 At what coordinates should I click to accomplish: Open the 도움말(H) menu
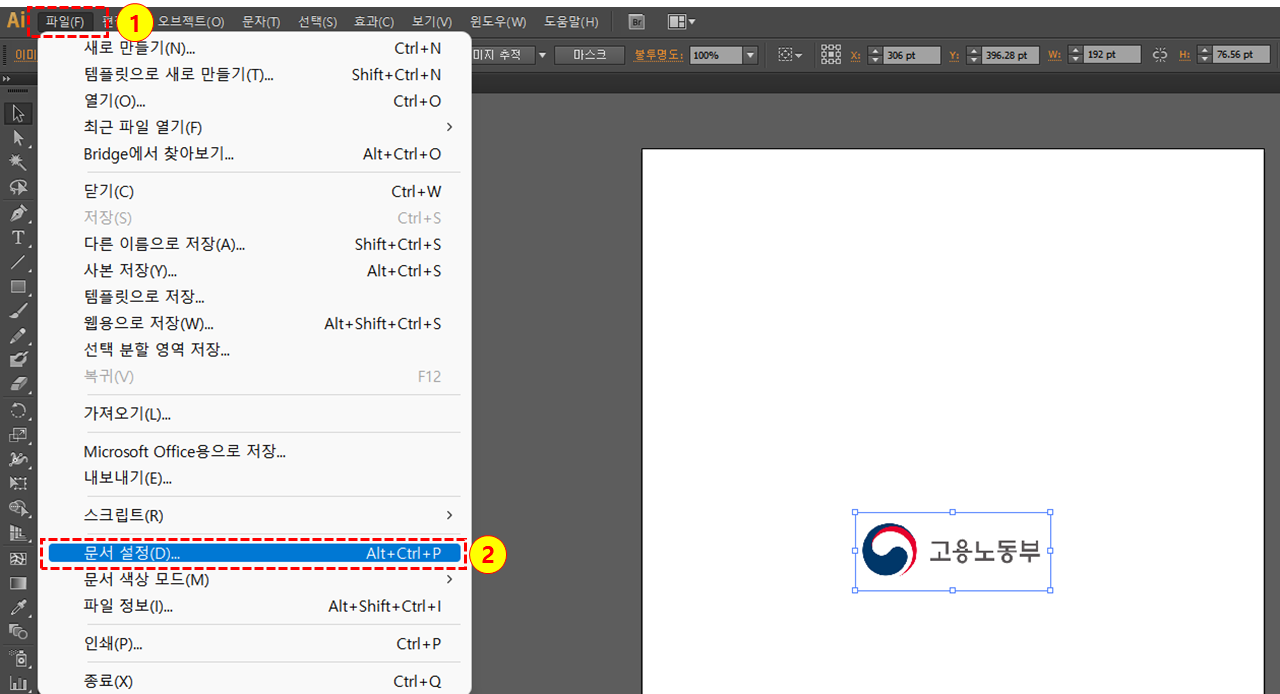pyautogui.click(x=571, y=22)
